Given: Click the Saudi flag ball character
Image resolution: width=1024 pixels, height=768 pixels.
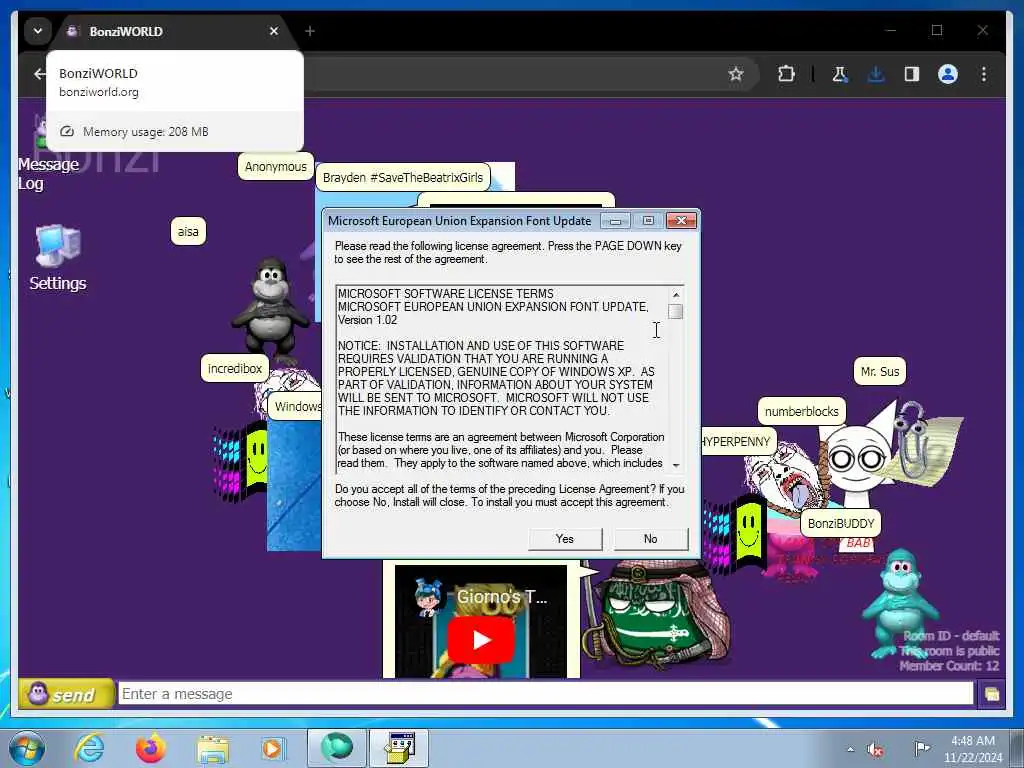Looking at the screenshot, I should 656,614.
